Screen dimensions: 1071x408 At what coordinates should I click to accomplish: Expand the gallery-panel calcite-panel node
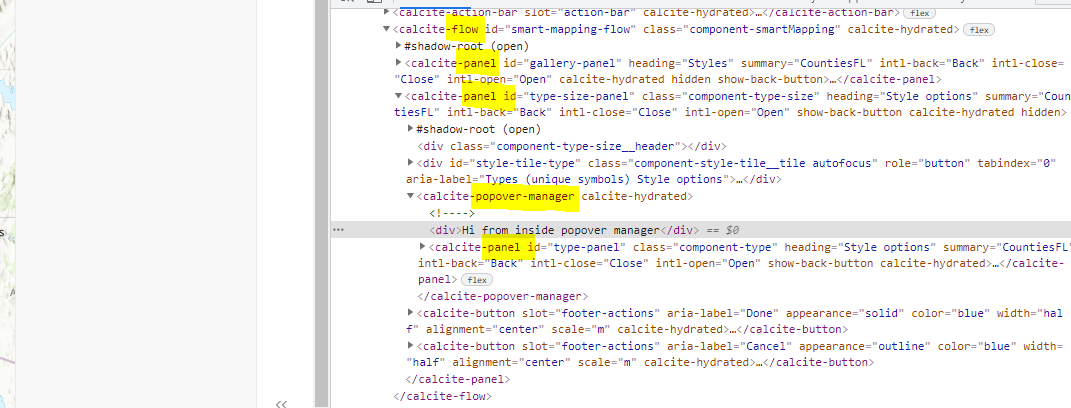click(399, 63)
